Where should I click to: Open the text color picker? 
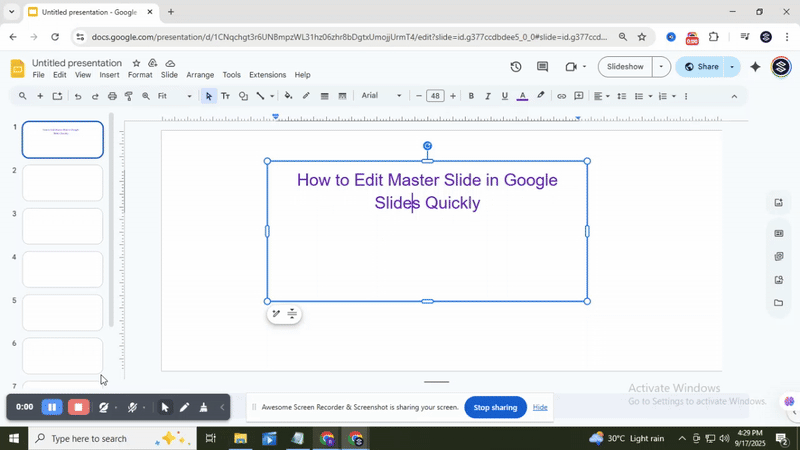coord(522,96)
